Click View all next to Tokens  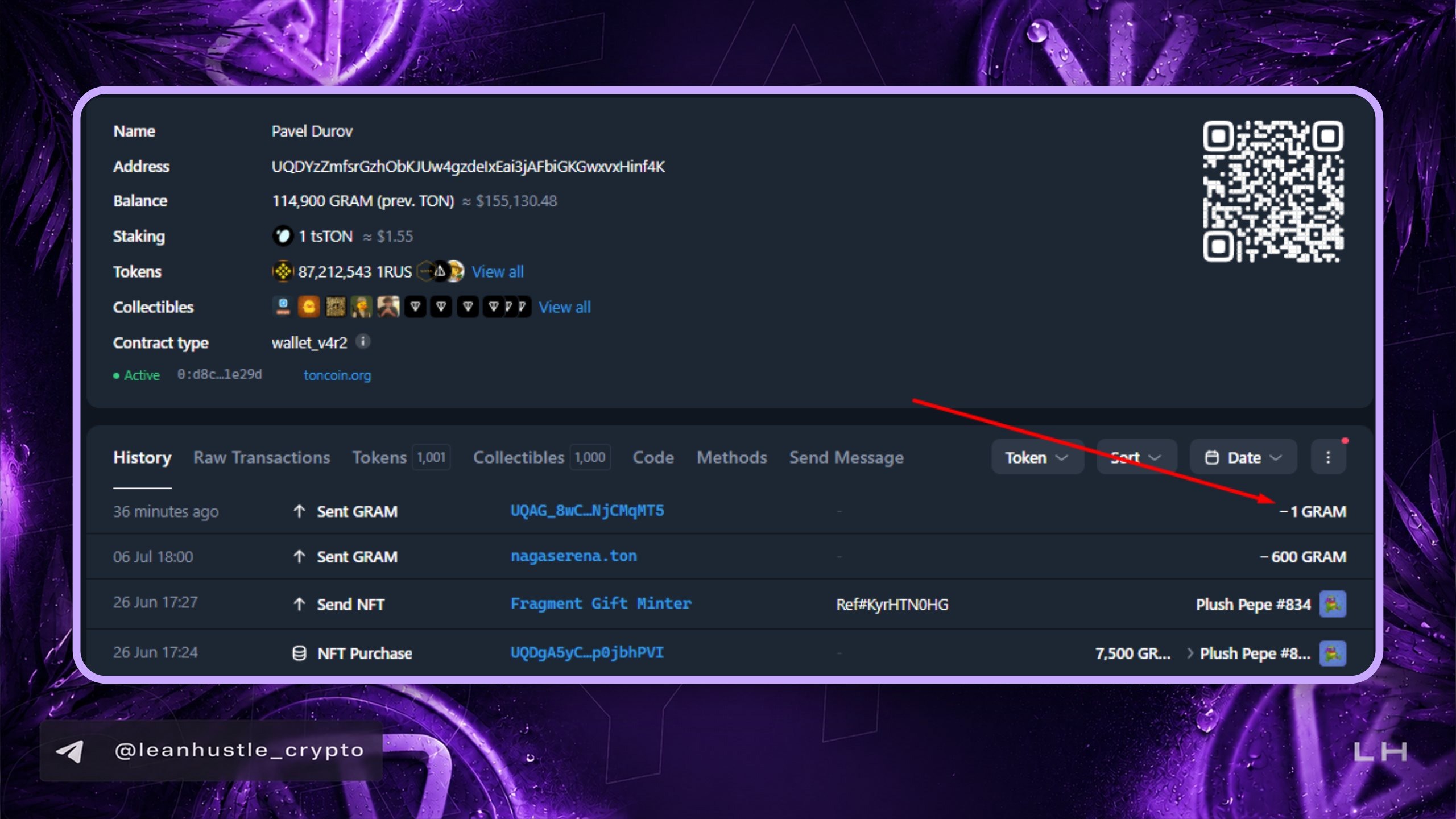click(498, 272)
